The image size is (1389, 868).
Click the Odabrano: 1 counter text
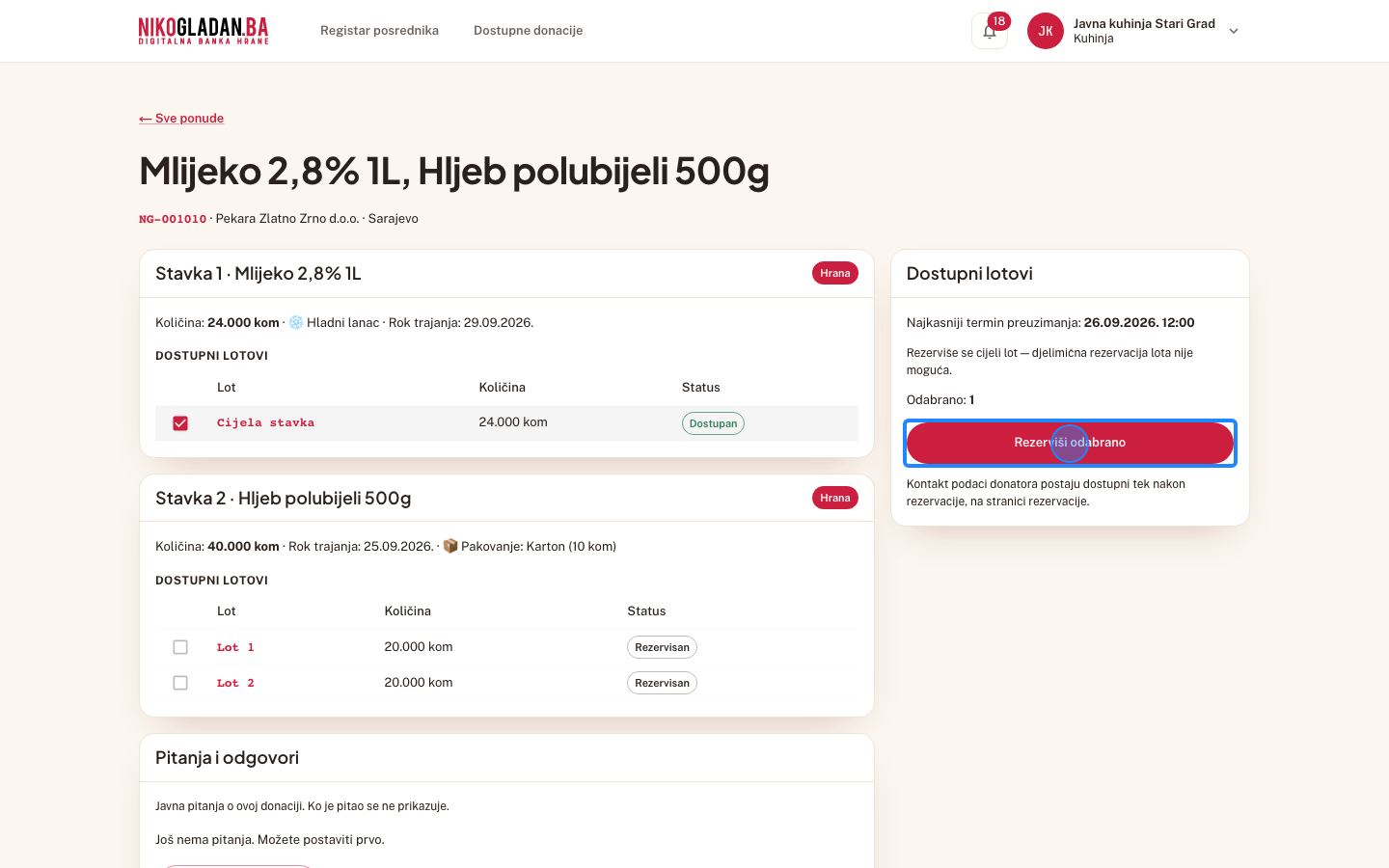click(x=940, y=399)
